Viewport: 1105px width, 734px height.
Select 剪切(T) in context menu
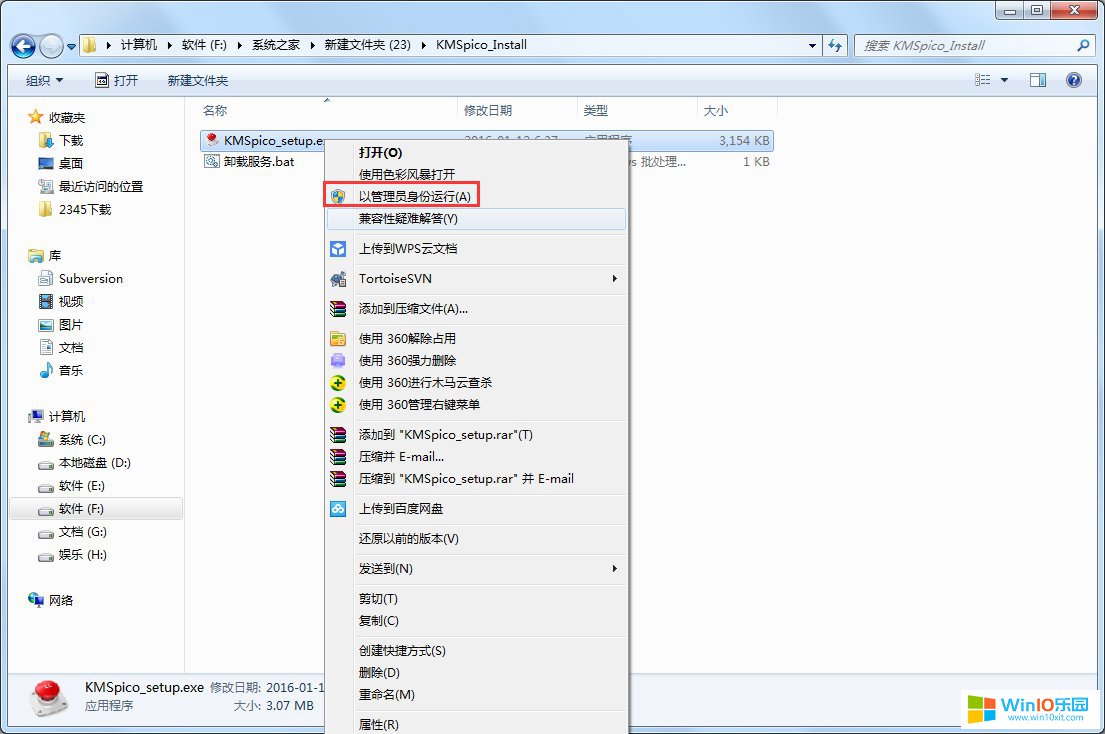pos(476,599)
